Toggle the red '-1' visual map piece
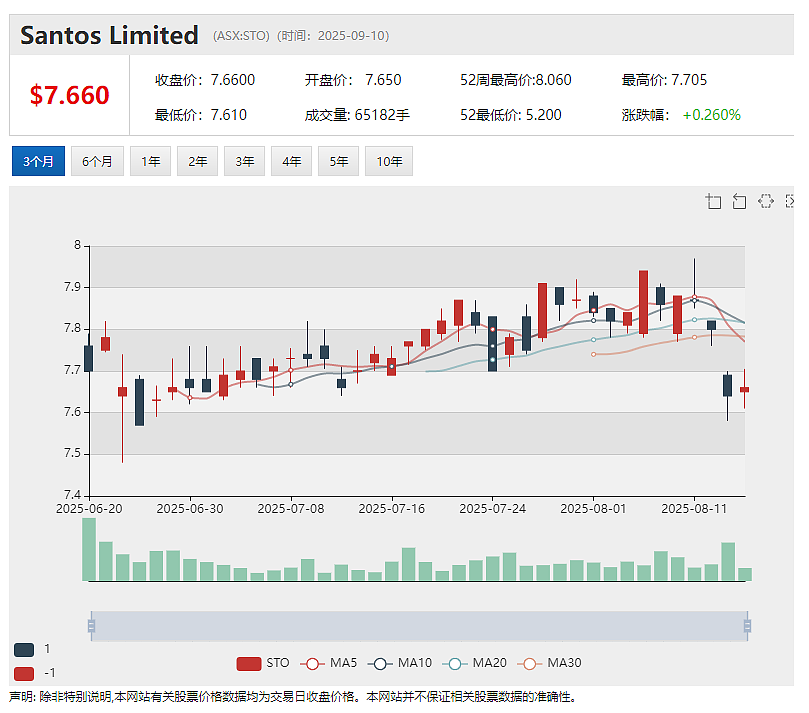This screenshot has width=809, height=713. tap(24, 673)
